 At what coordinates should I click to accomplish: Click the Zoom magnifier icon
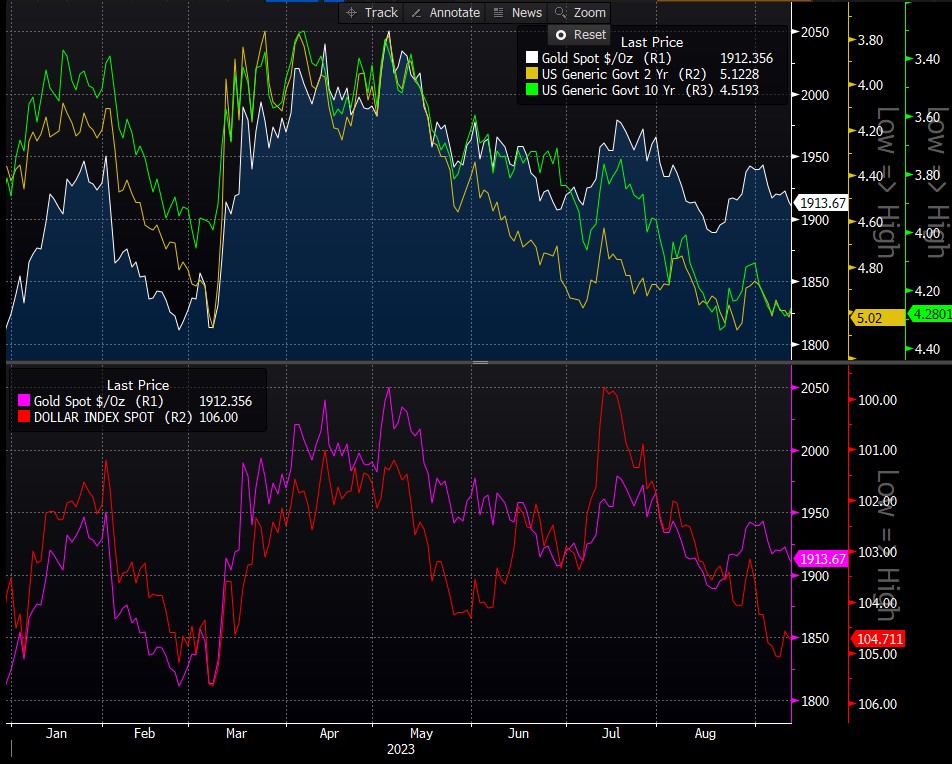click(x=560, y=12)
